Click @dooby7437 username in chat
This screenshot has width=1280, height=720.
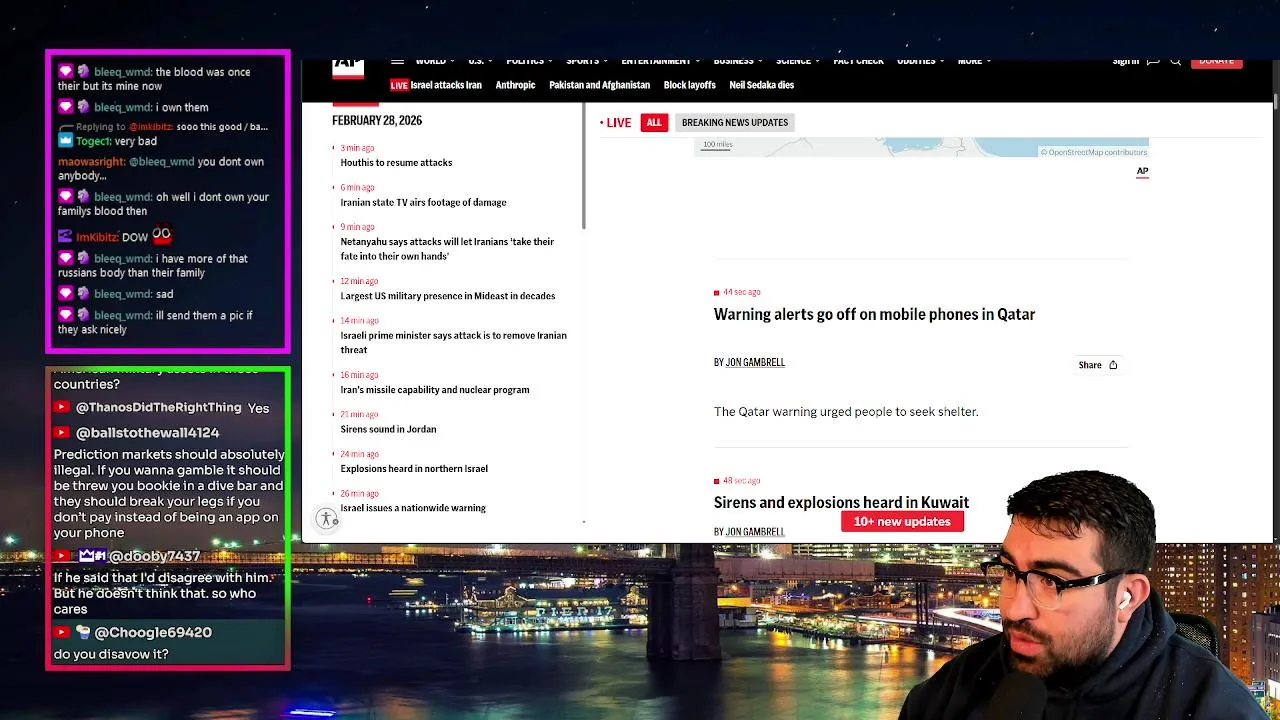coord(154,556)
